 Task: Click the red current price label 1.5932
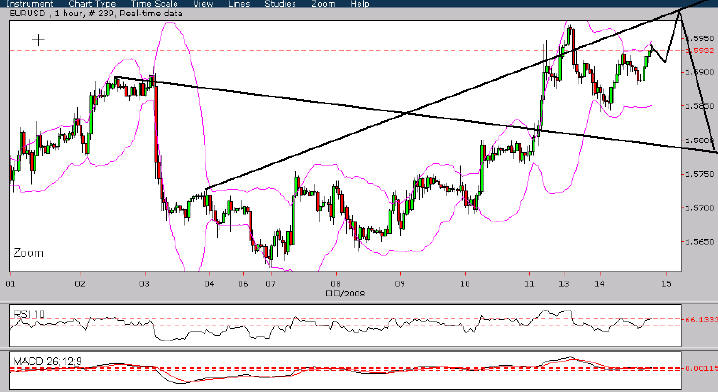(x=700, y=50)
